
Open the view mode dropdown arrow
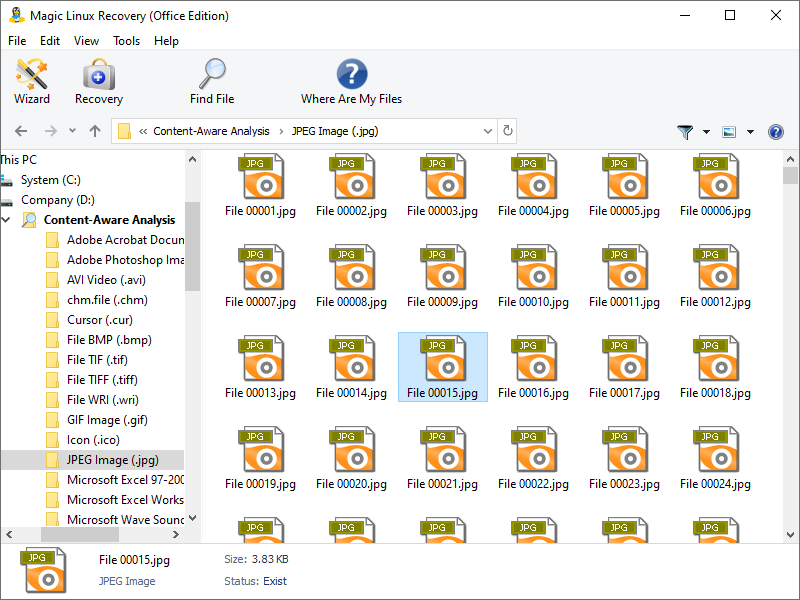750,132
